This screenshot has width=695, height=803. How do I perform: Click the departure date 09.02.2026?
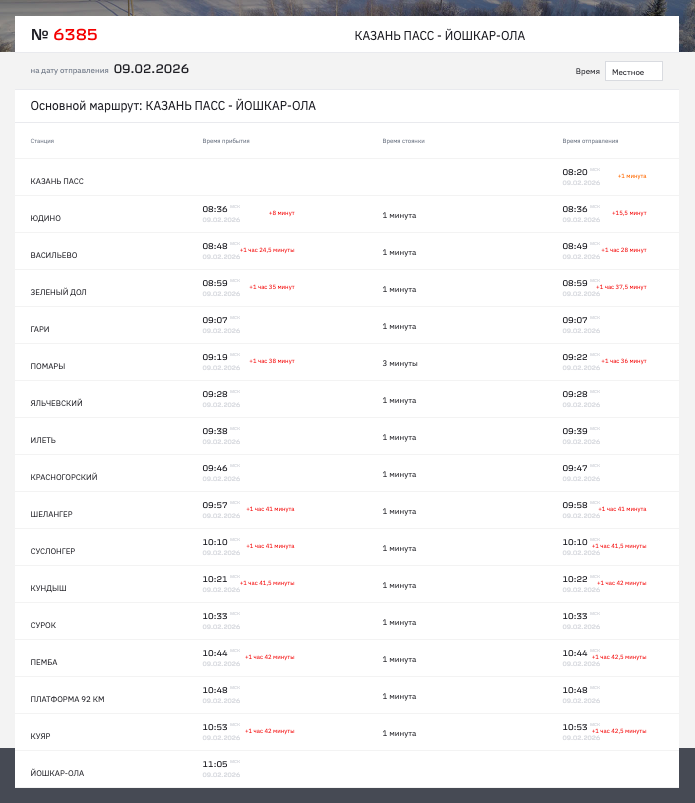[x=151, y=69]
